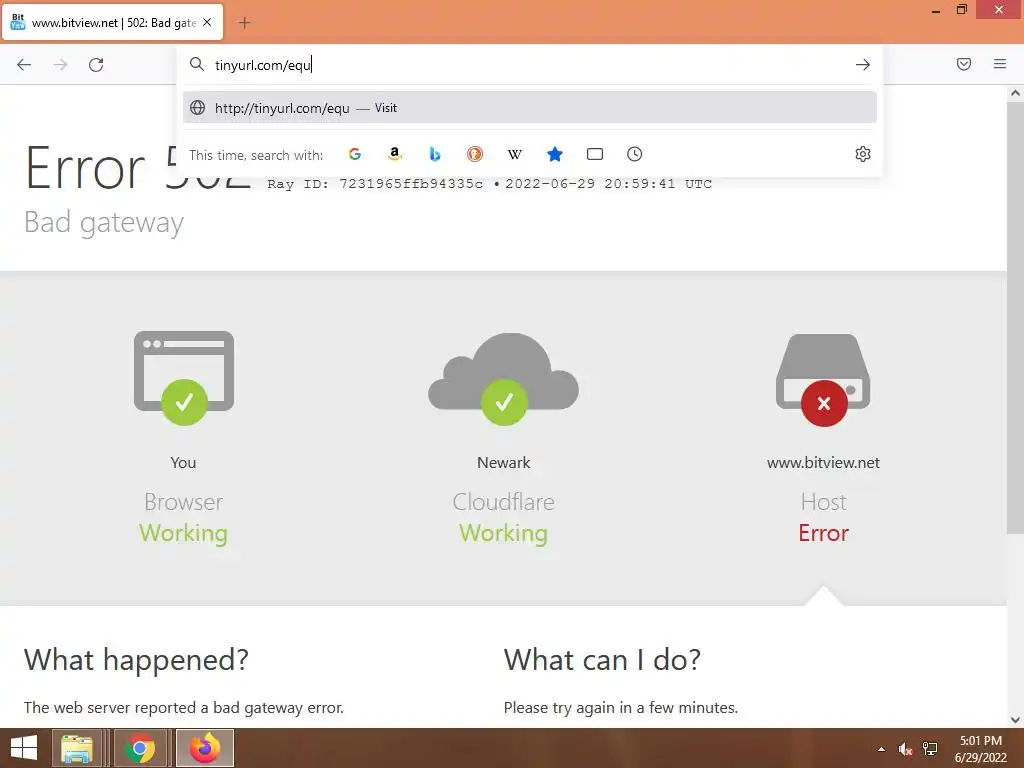Image resolution: width=1024 pixels, height=768 pixels.
Task: Click the address bar go arrow
Action: pyautogui.click(x=863, y=65)
